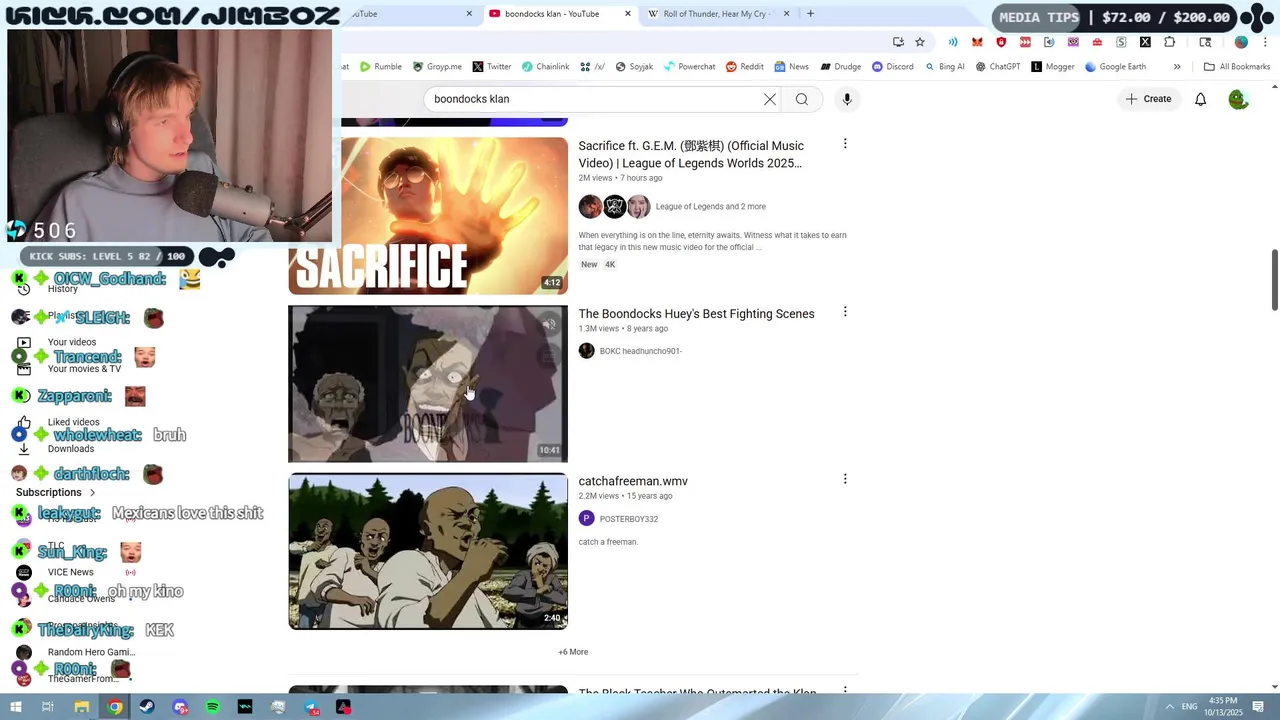The height and width of the screenshot is (720, 1280).
Task: Open the Powerchat bookmark
Action: click(x=690, y=67)
